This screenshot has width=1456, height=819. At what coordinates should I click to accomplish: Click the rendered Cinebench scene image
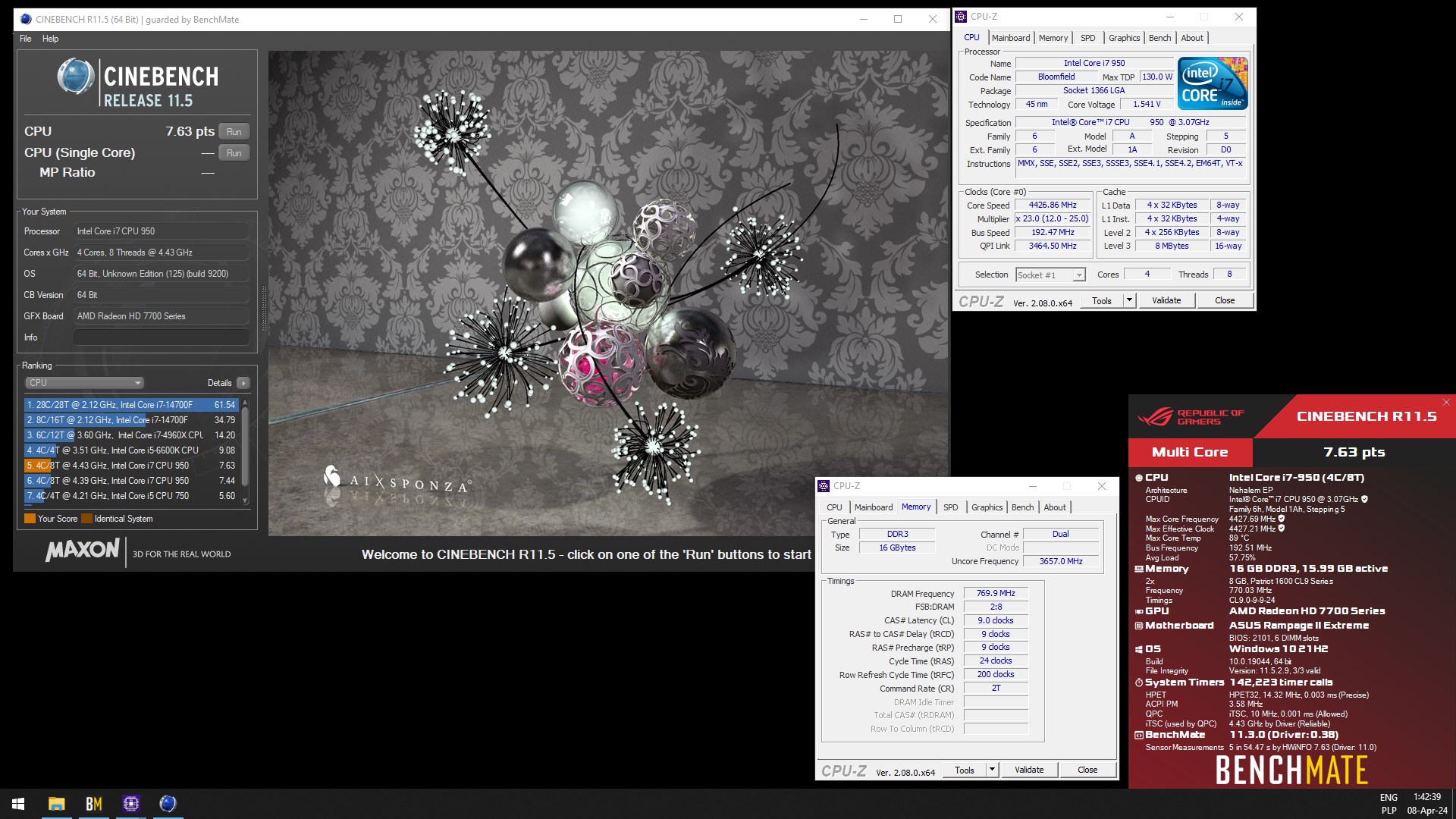[x=608, y=293]
